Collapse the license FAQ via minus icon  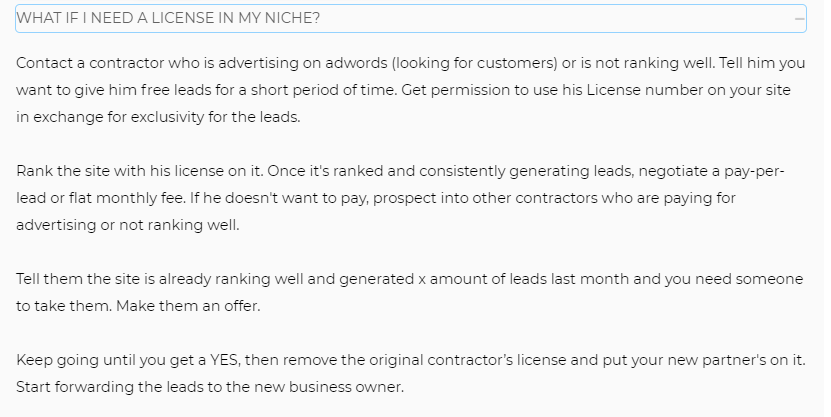pyautogui.click(x=799, y=19)
